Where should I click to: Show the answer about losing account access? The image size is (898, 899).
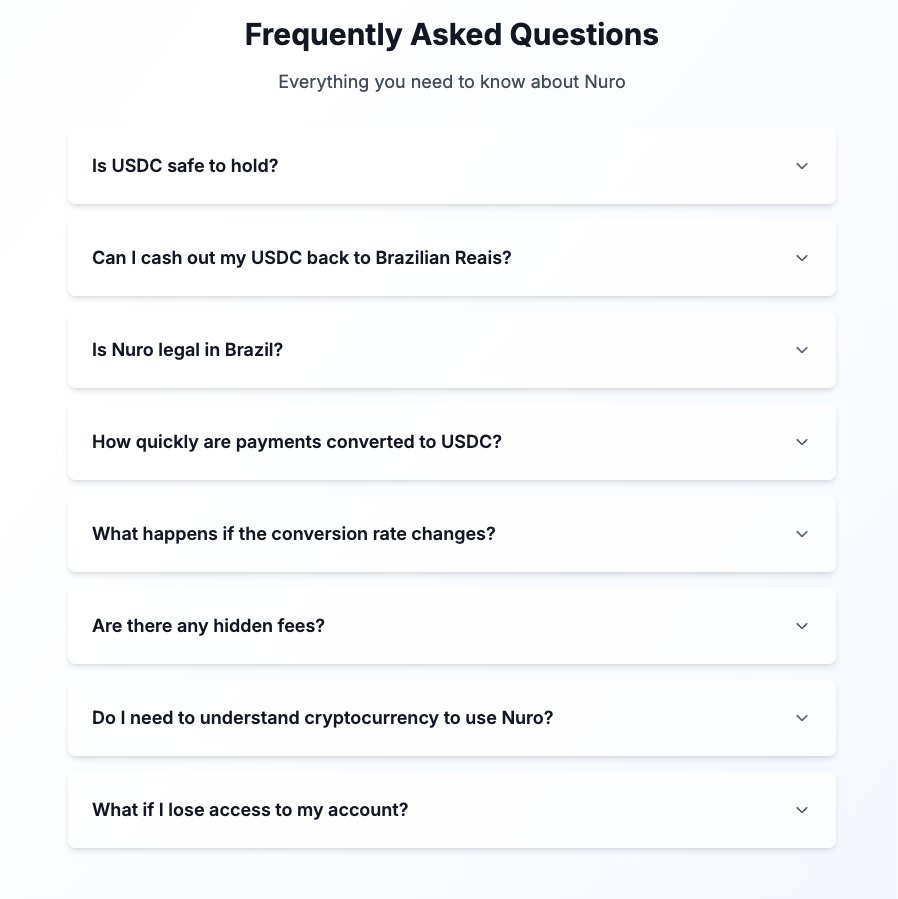pyautogui.click(x=450, y=810)
